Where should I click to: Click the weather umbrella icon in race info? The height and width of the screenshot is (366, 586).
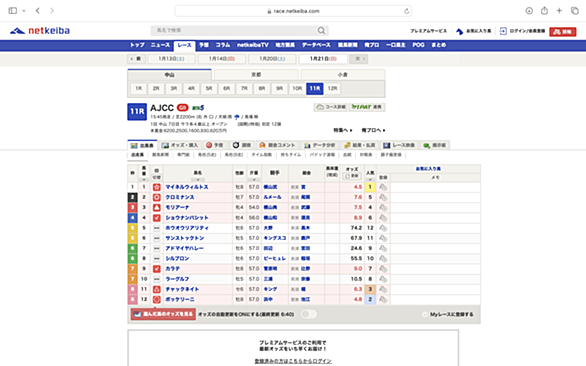pos(237,117)
